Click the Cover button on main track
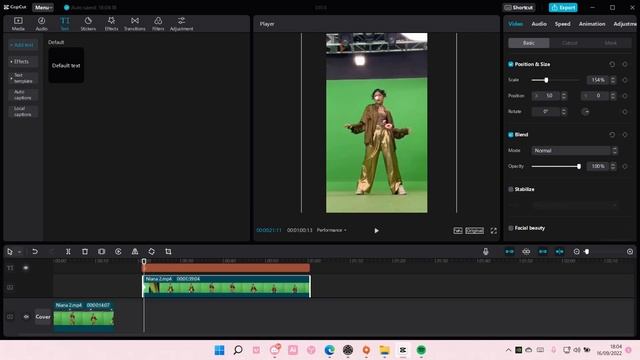The width and height of the screenshot is (640, 360). (x=43, y=317)
